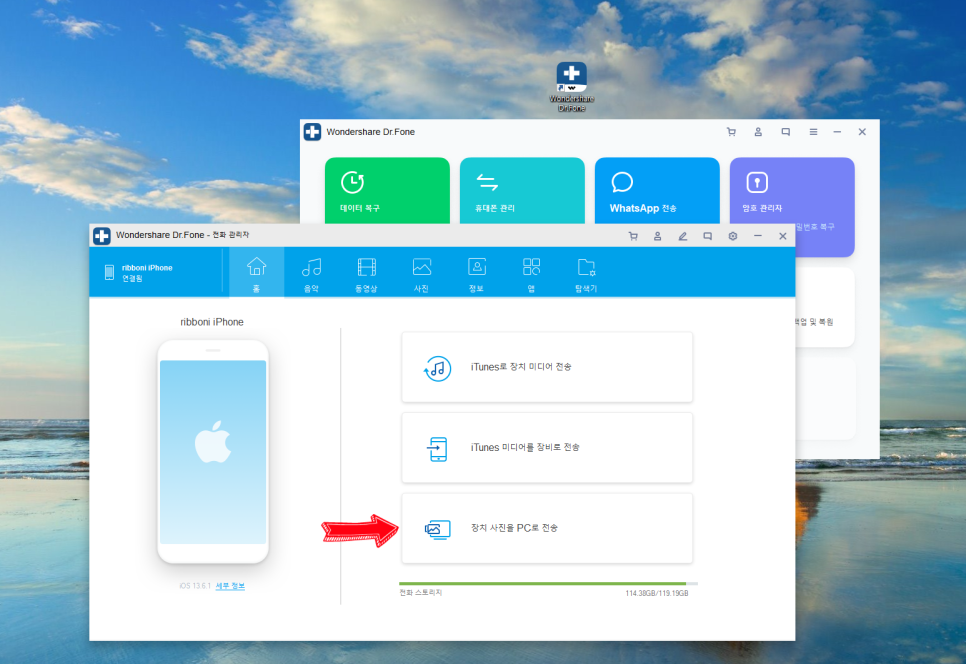Close the back Dr.Fone window
This screenshot has height=664, width=966.
[862, 132]
